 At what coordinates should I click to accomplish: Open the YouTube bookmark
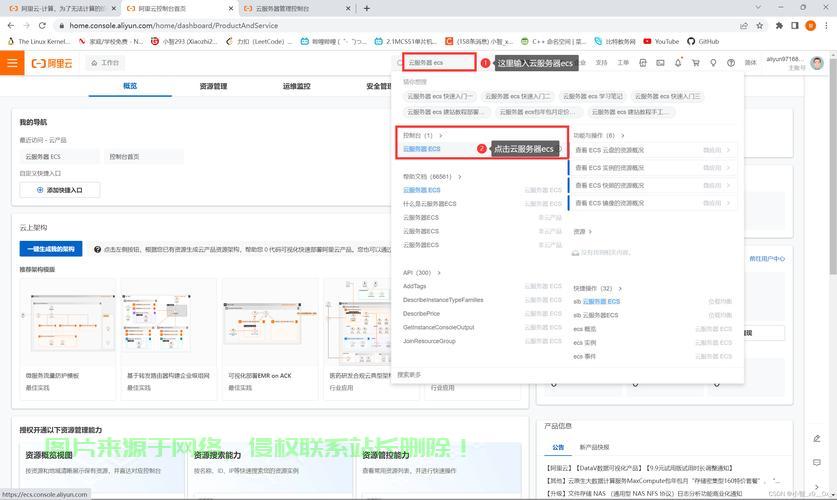click(661, 42)
